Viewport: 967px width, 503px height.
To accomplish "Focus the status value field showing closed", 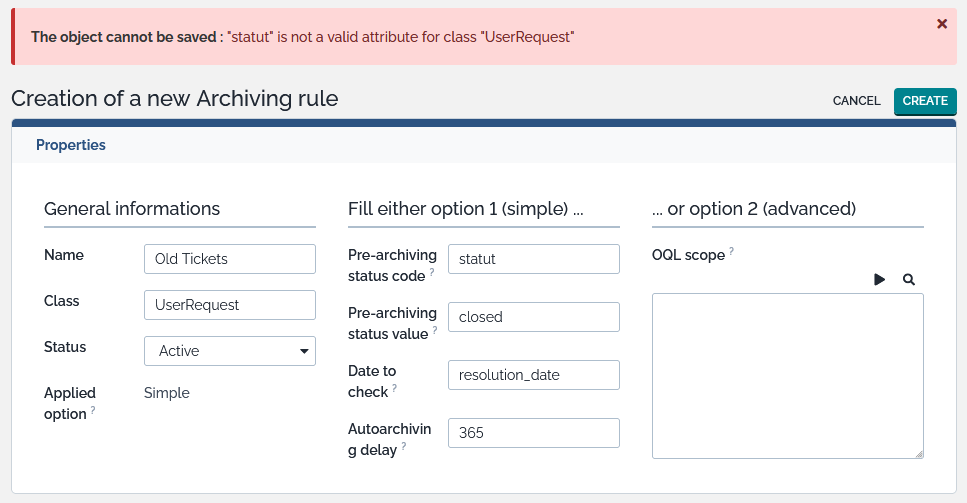I will coord(534,317).
